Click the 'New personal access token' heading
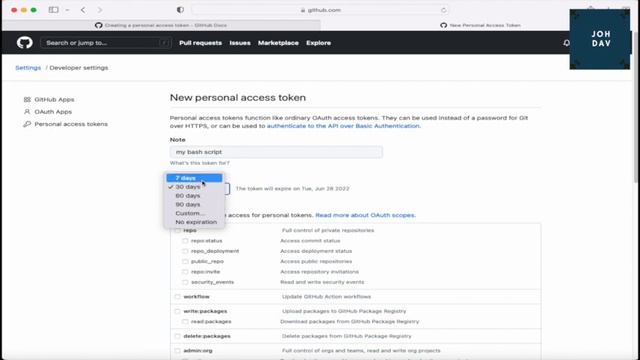 tap(238, 98)
